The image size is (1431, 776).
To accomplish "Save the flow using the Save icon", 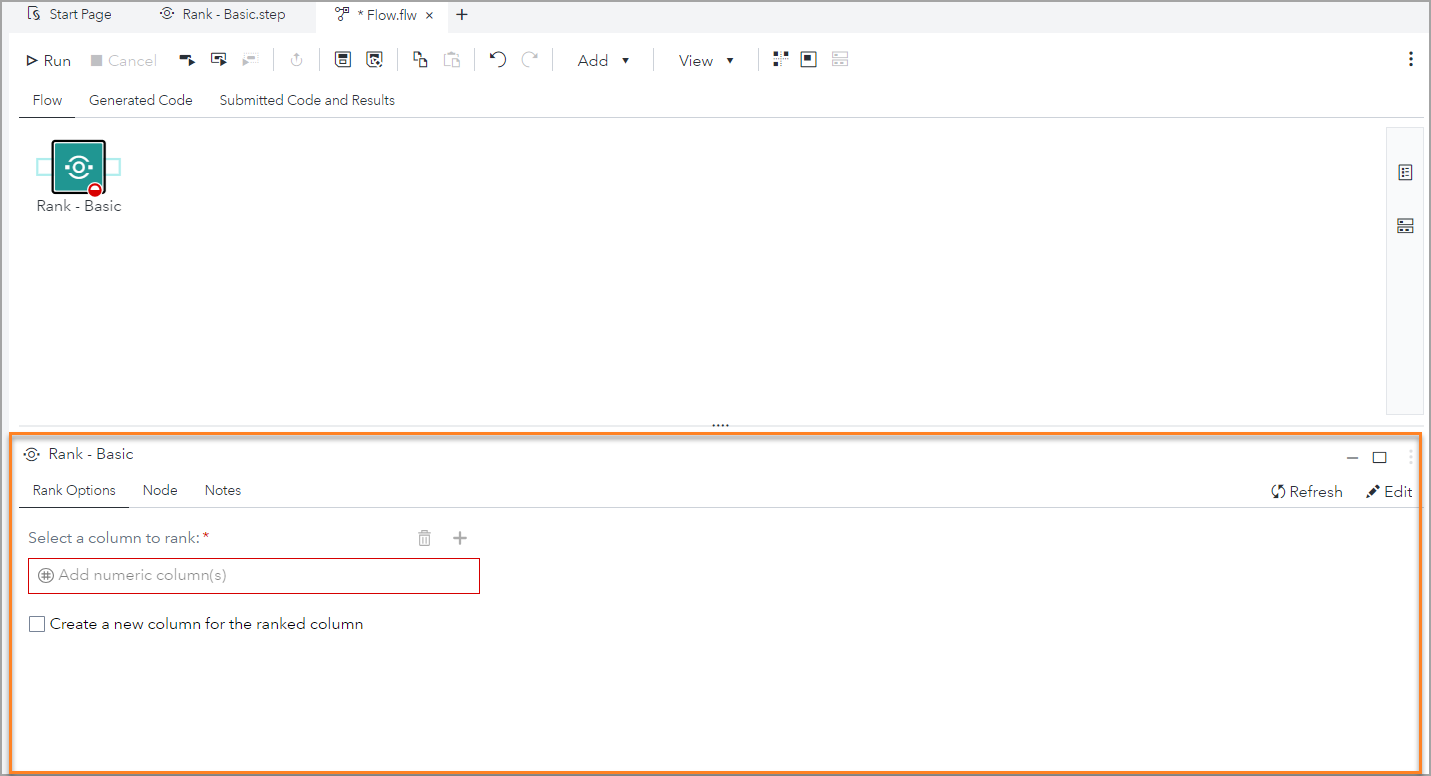I will (342, 59).
